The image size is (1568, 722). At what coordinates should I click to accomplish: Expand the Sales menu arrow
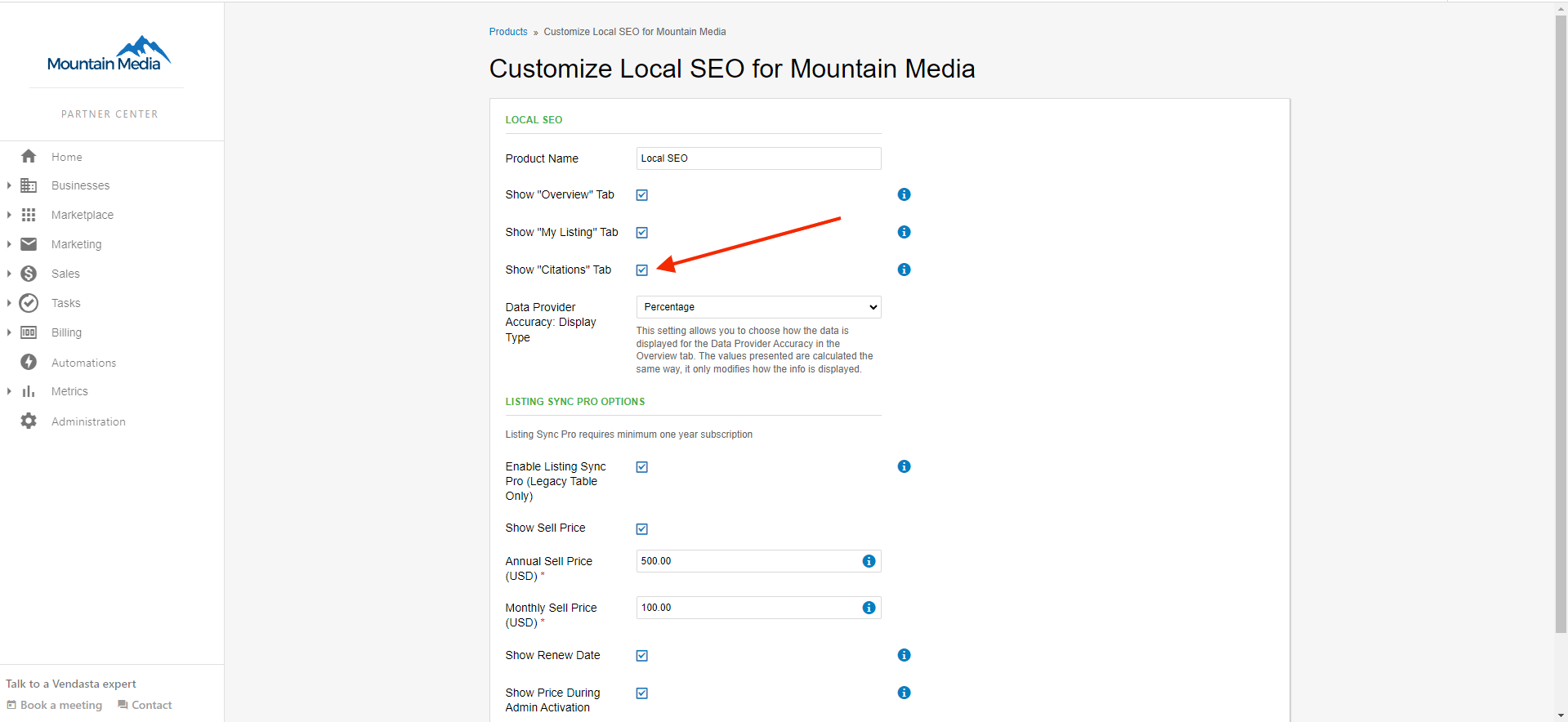coord(9,274)
